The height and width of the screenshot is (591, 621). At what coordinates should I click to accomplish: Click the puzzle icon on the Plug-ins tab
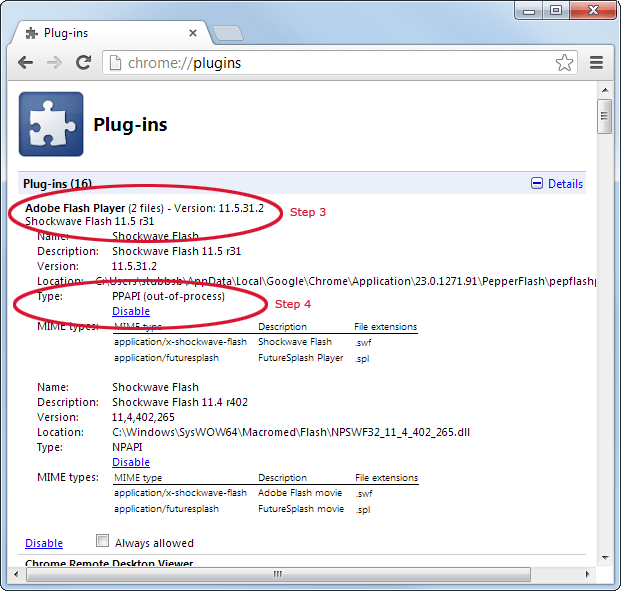pyautogui.click(x=31, y=33)
